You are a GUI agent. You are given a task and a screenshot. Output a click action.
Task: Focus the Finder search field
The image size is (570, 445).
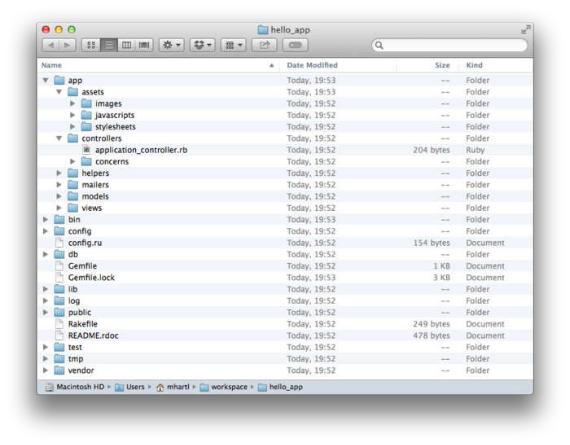click(449, 45)
